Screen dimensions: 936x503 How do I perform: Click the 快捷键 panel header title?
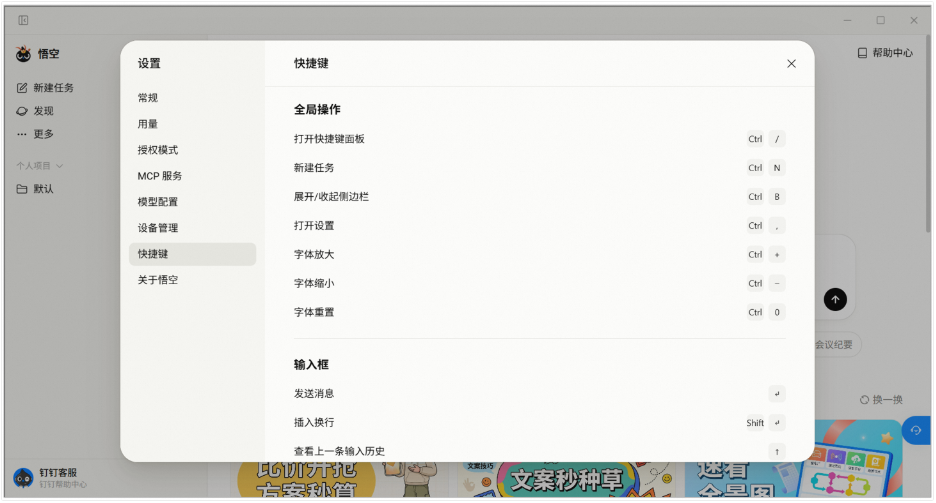(x=311, y=64)
